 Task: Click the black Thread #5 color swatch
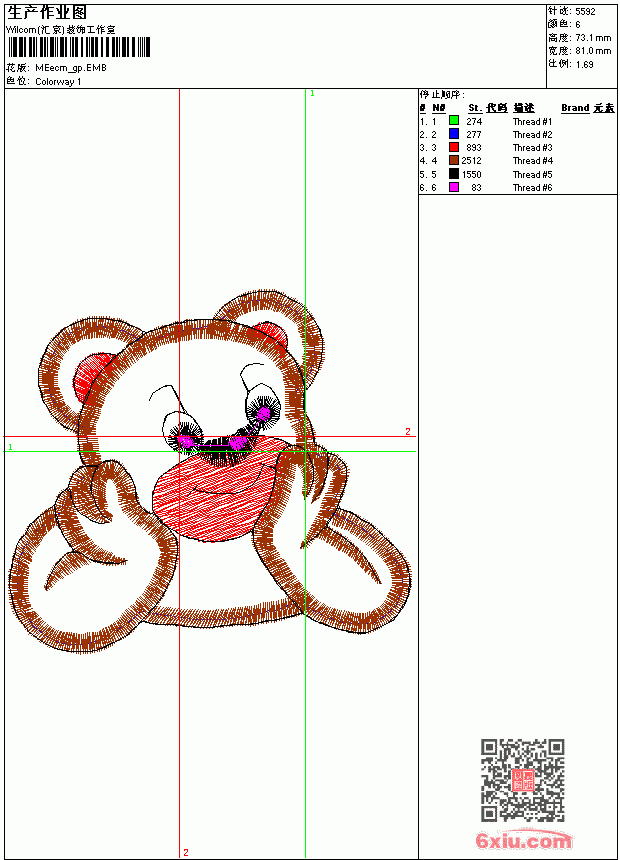tap(454, 174)
